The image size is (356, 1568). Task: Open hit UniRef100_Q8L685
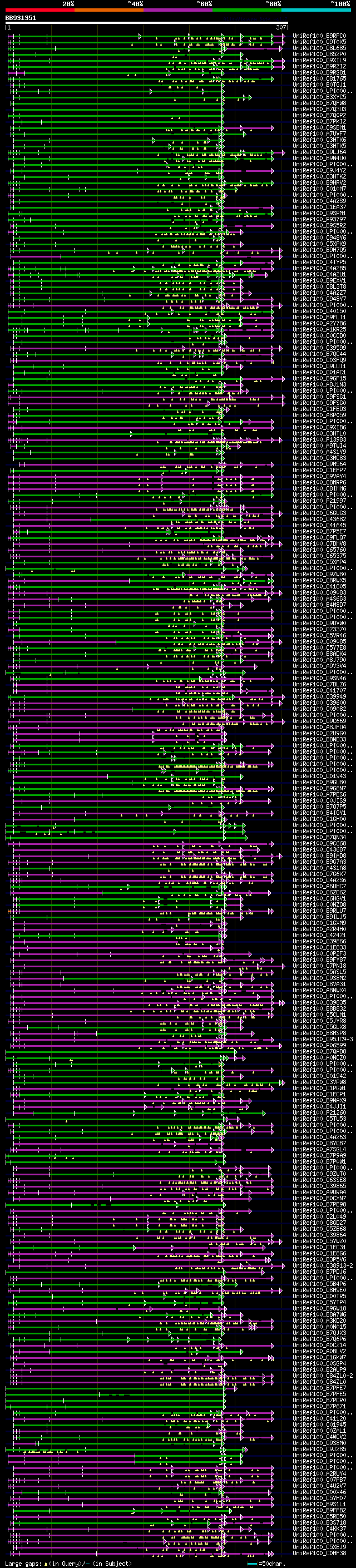coord(319,48)
